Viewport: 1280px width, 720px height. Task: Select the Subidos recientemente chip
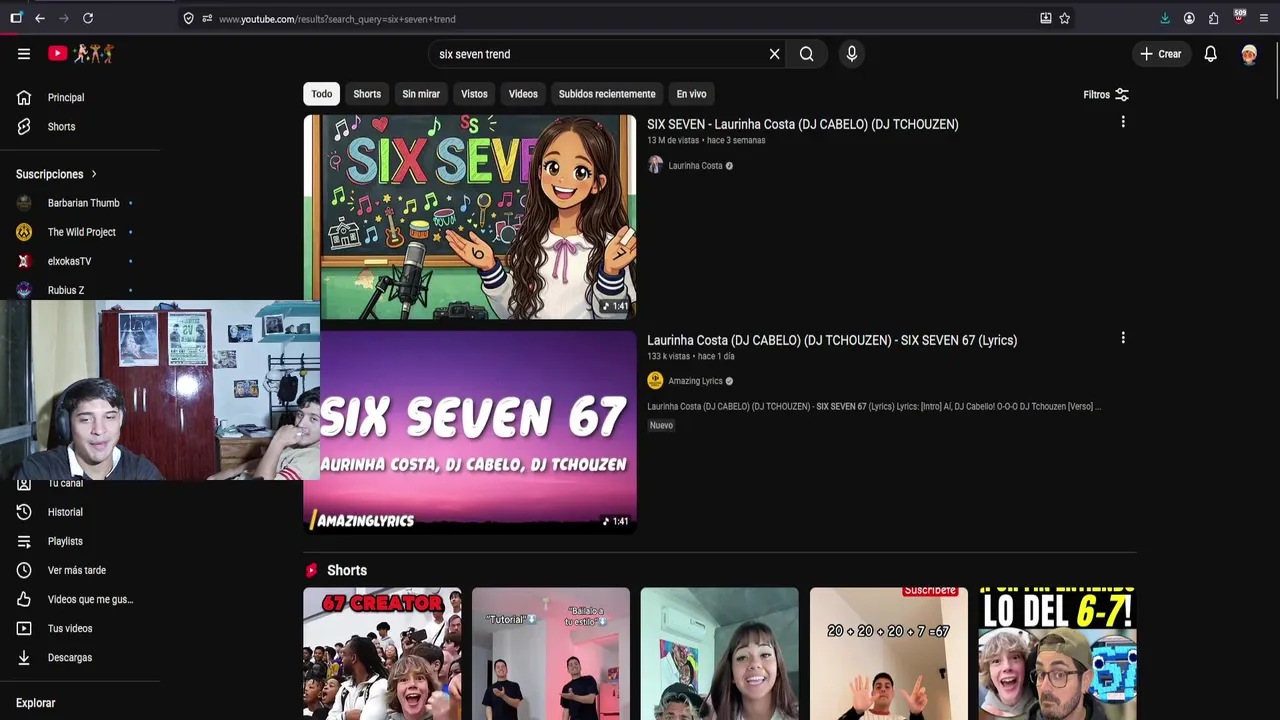coord(607,94)
